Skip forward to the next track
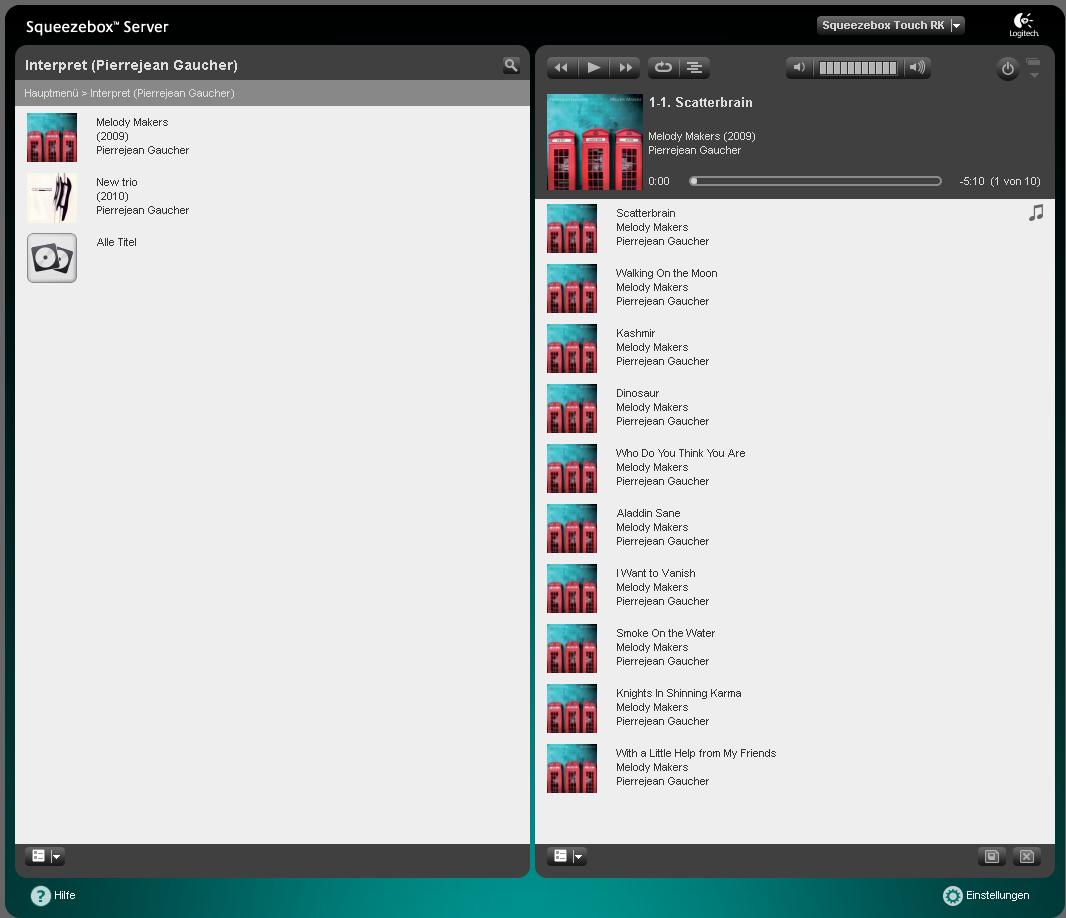Viewport: 1066px width, 918px height. [626, 67]
